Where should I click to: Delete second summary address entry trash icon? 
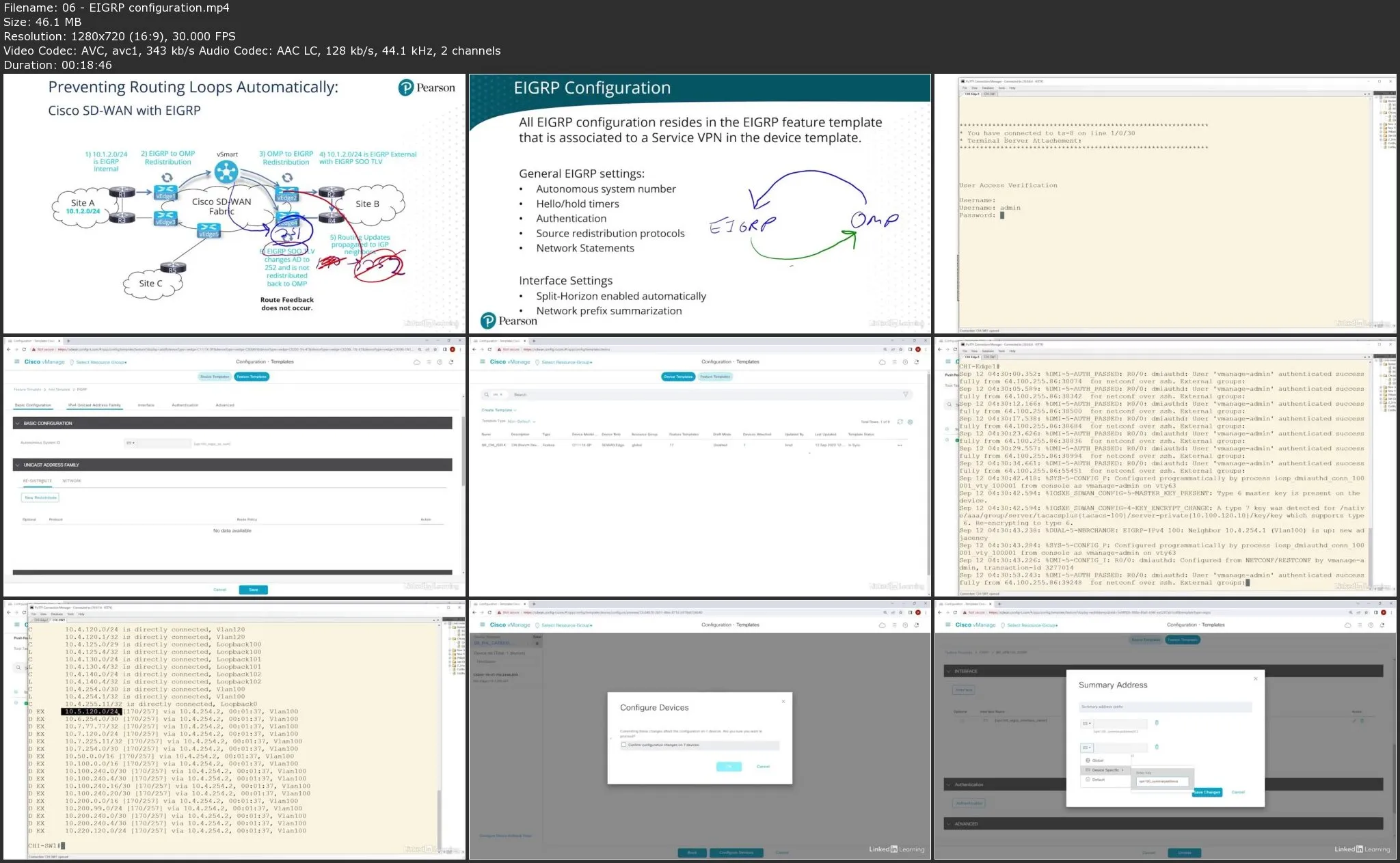point(1157,747)
